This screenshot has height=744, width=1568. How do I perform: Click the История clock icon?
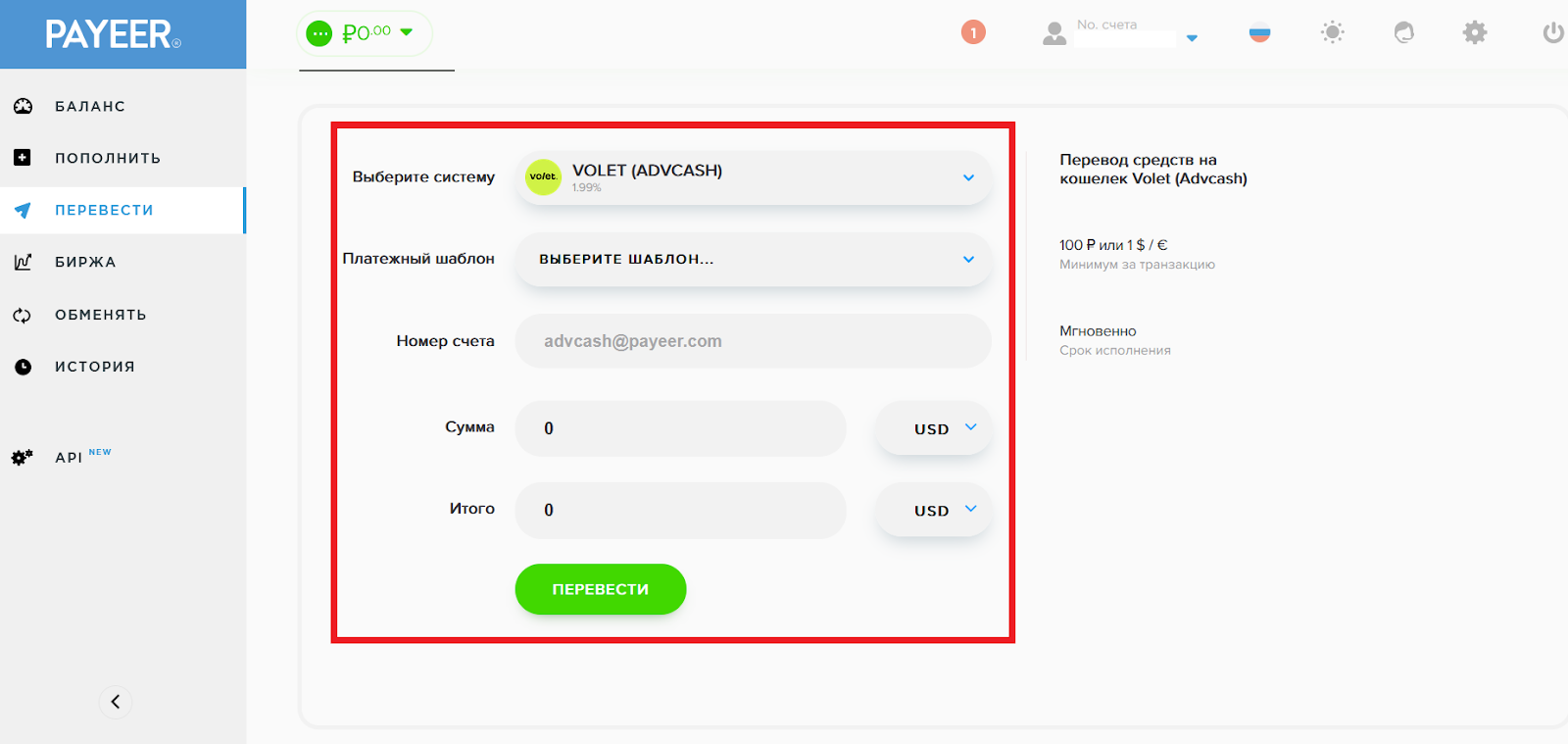point(23,367)
